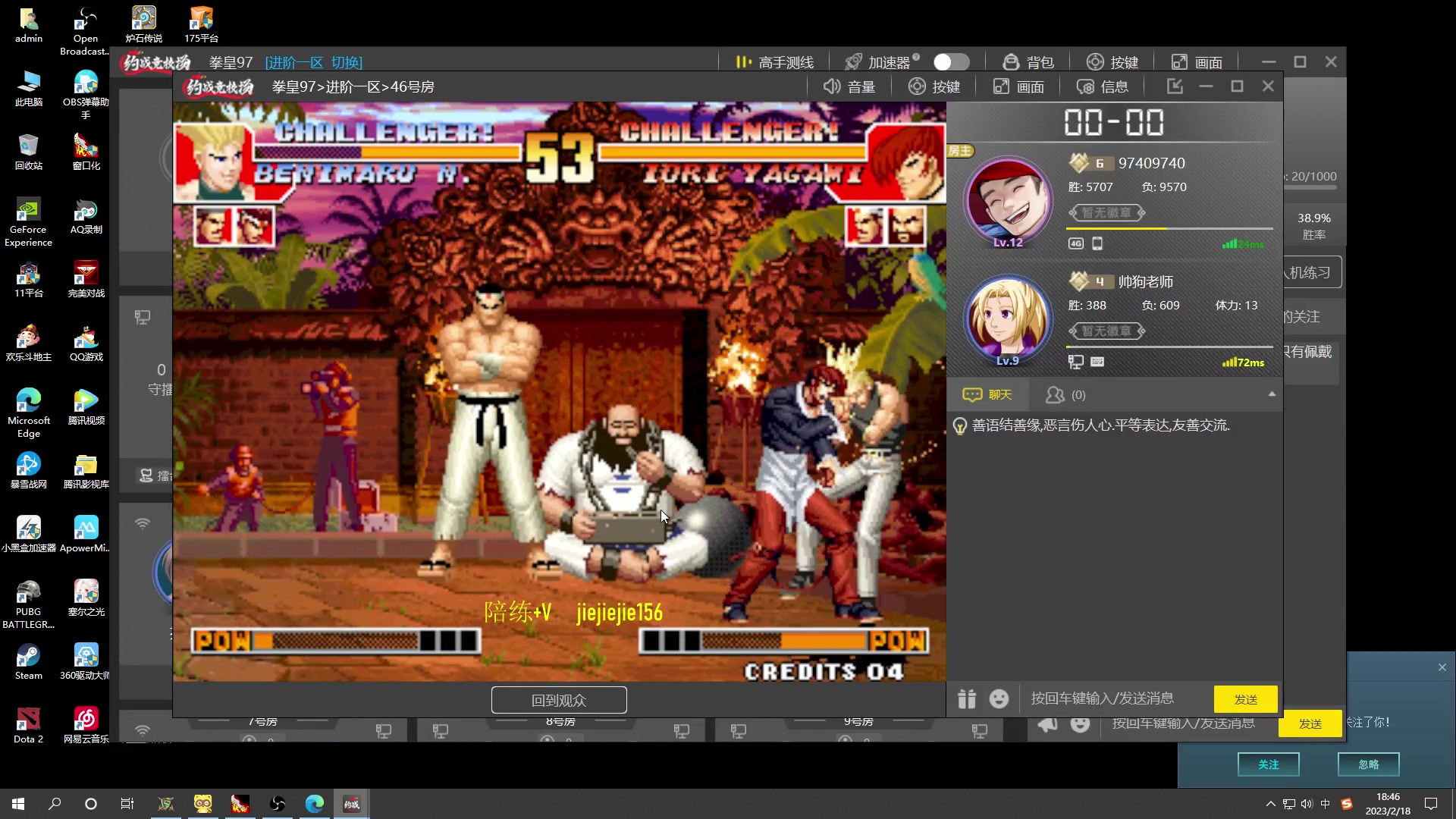Toggle the 加速器 accelerator switch
This screenshot has height=819, width=1456.
click(951, 62)
